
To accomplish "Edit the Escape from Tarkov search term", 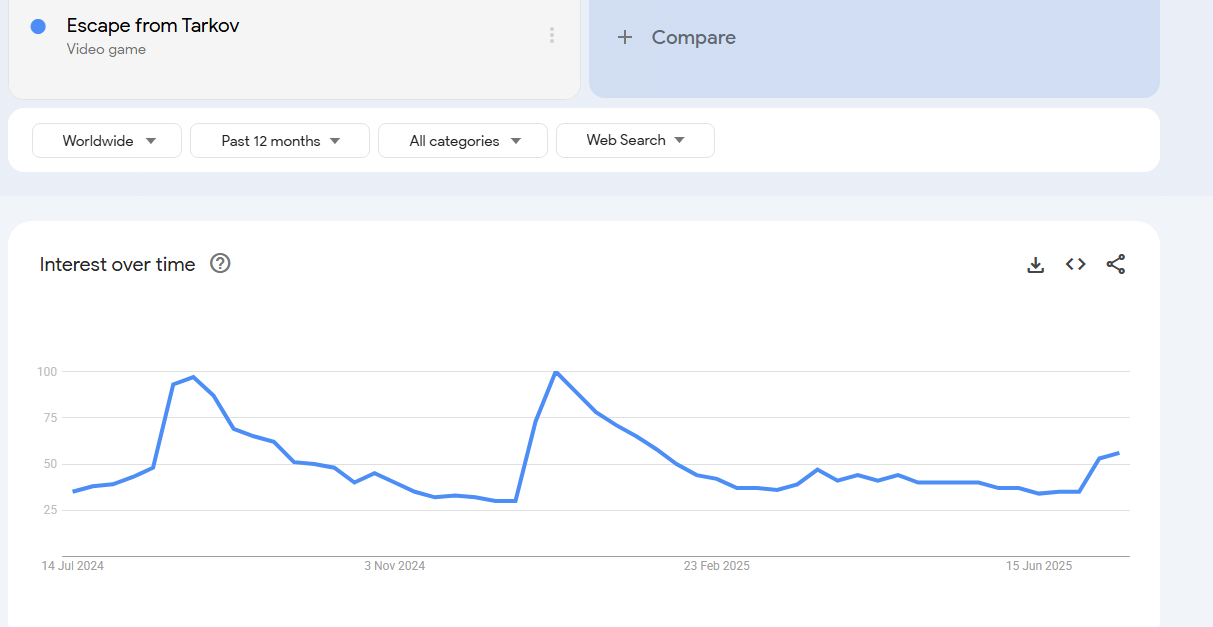I will (153, 26).
